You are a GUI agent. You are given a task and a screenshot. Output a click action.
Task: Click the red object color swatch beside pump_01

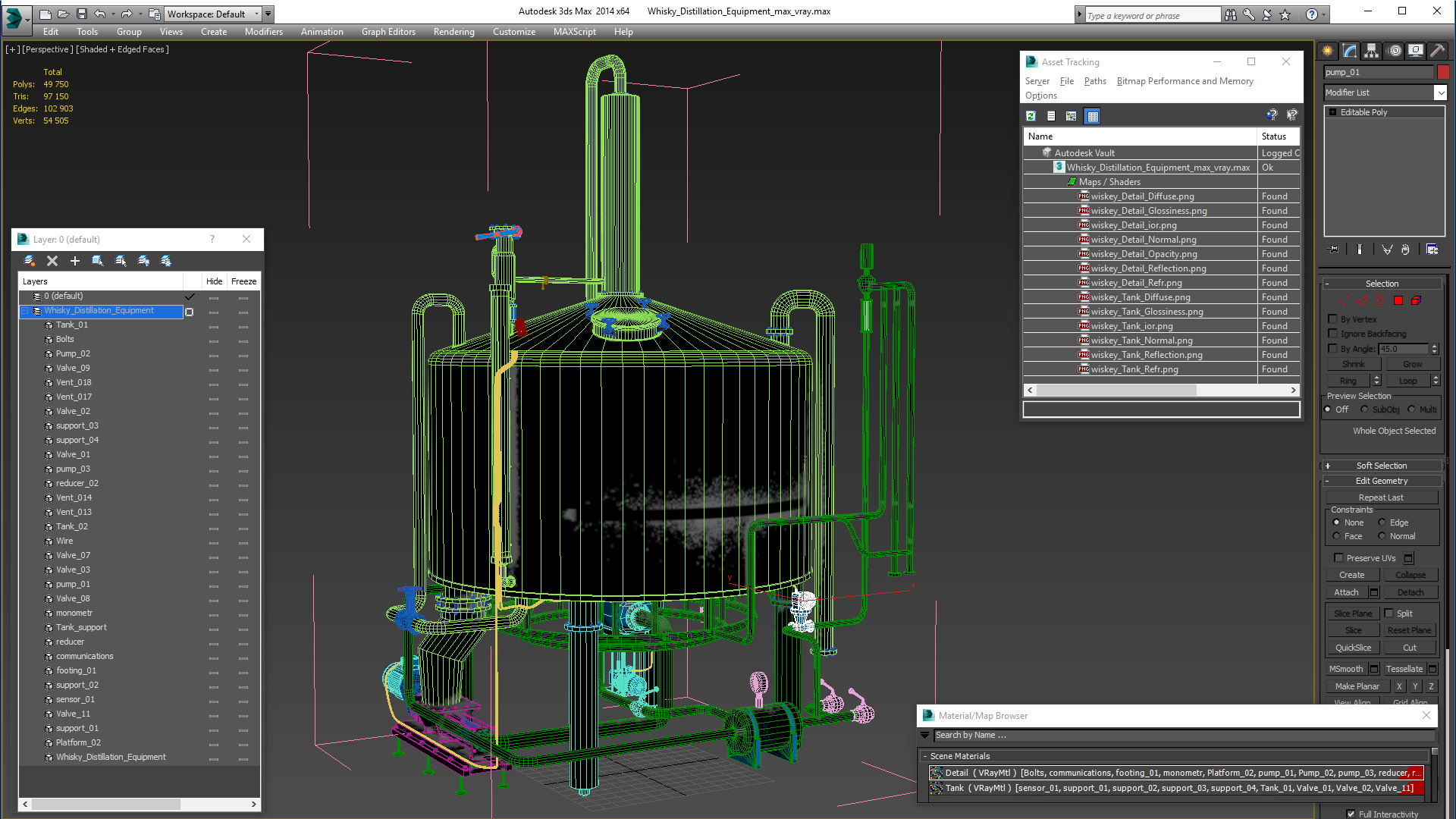(1443, 72)
